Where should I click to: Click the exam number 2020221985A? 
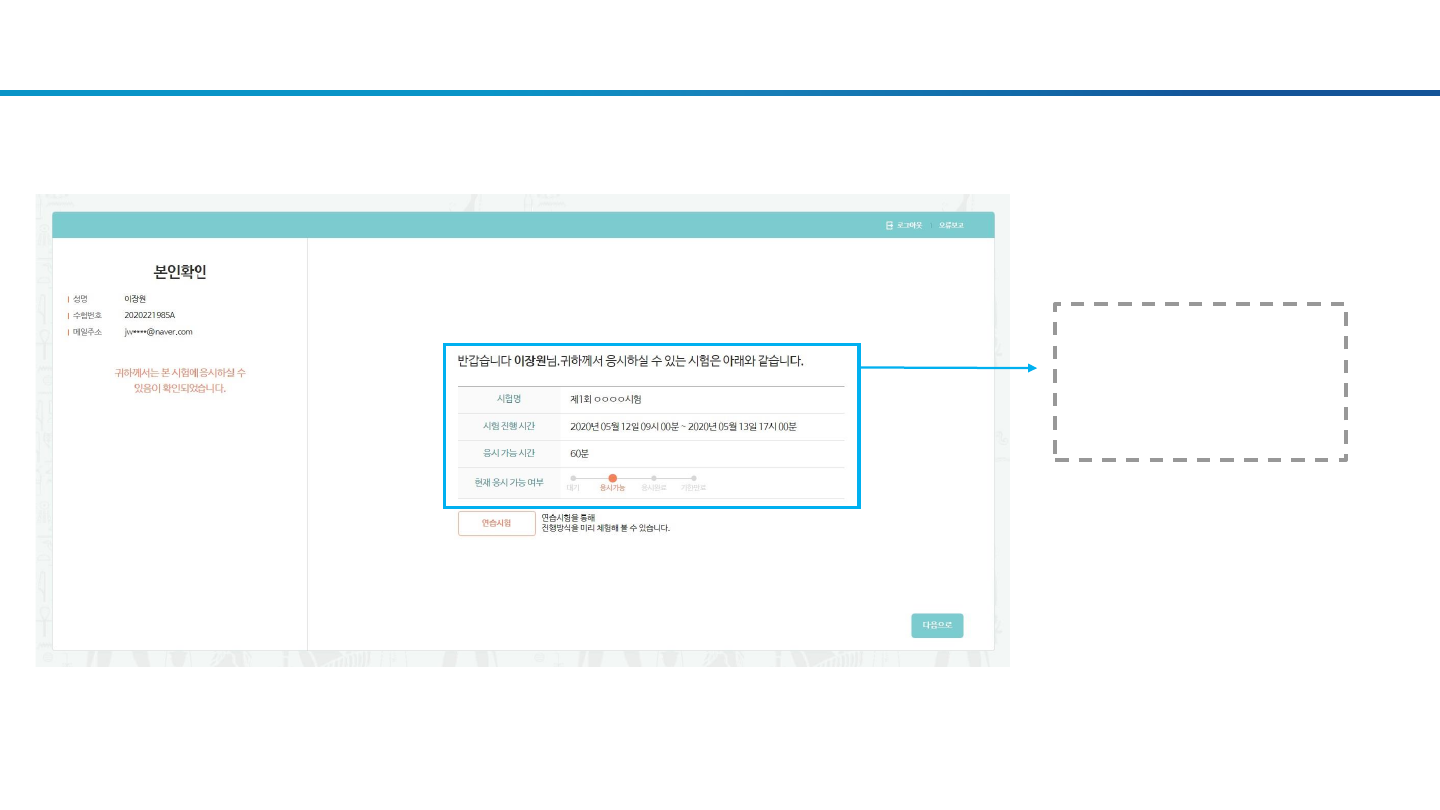pyautogui.click(x=149, y=315)
